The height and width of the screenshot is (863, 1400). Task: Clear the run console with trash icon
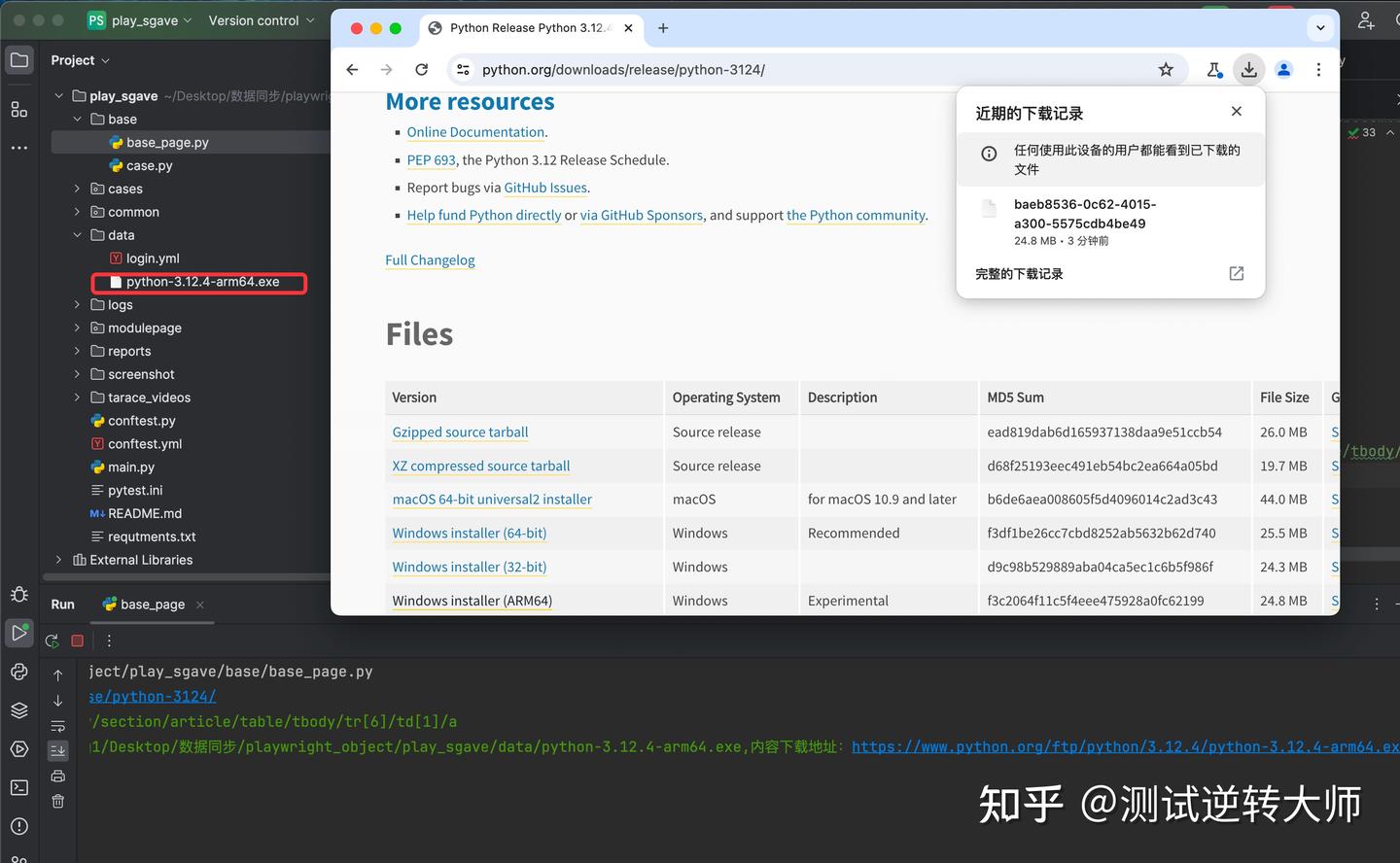57,801
